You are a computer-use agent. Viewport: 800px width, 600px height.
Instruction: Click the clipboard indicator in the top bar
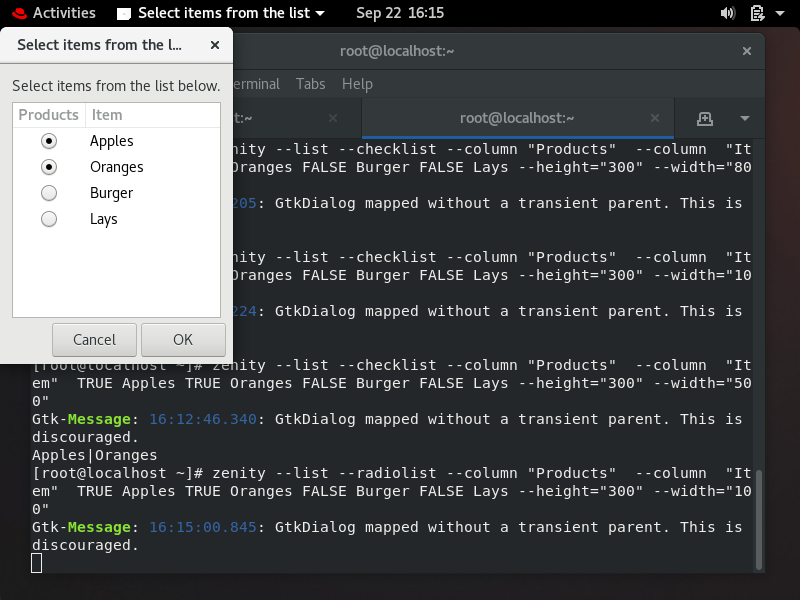757,13
